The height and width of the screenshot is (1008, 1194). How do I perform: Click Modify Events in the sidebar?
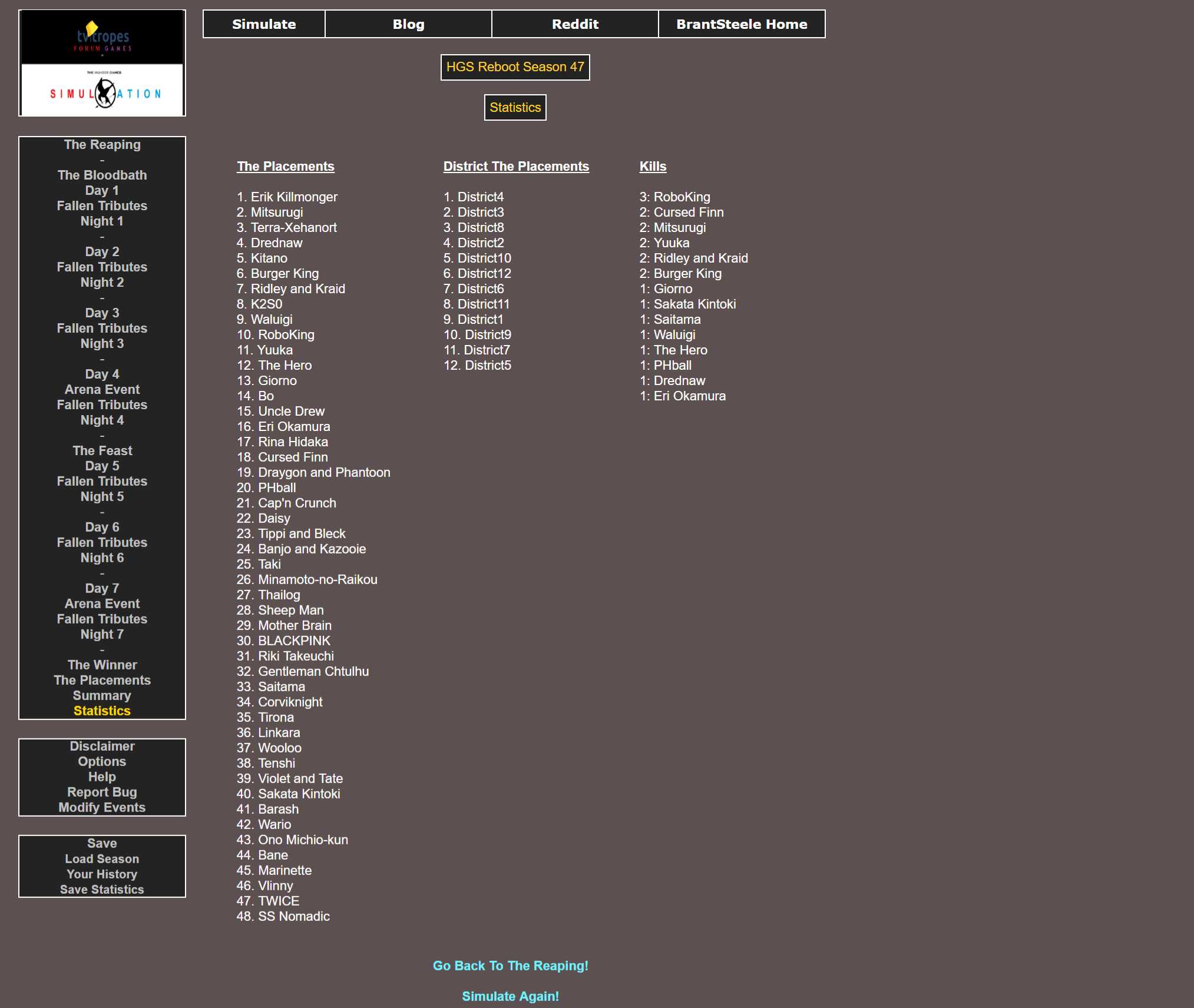[x=102, y=808]
